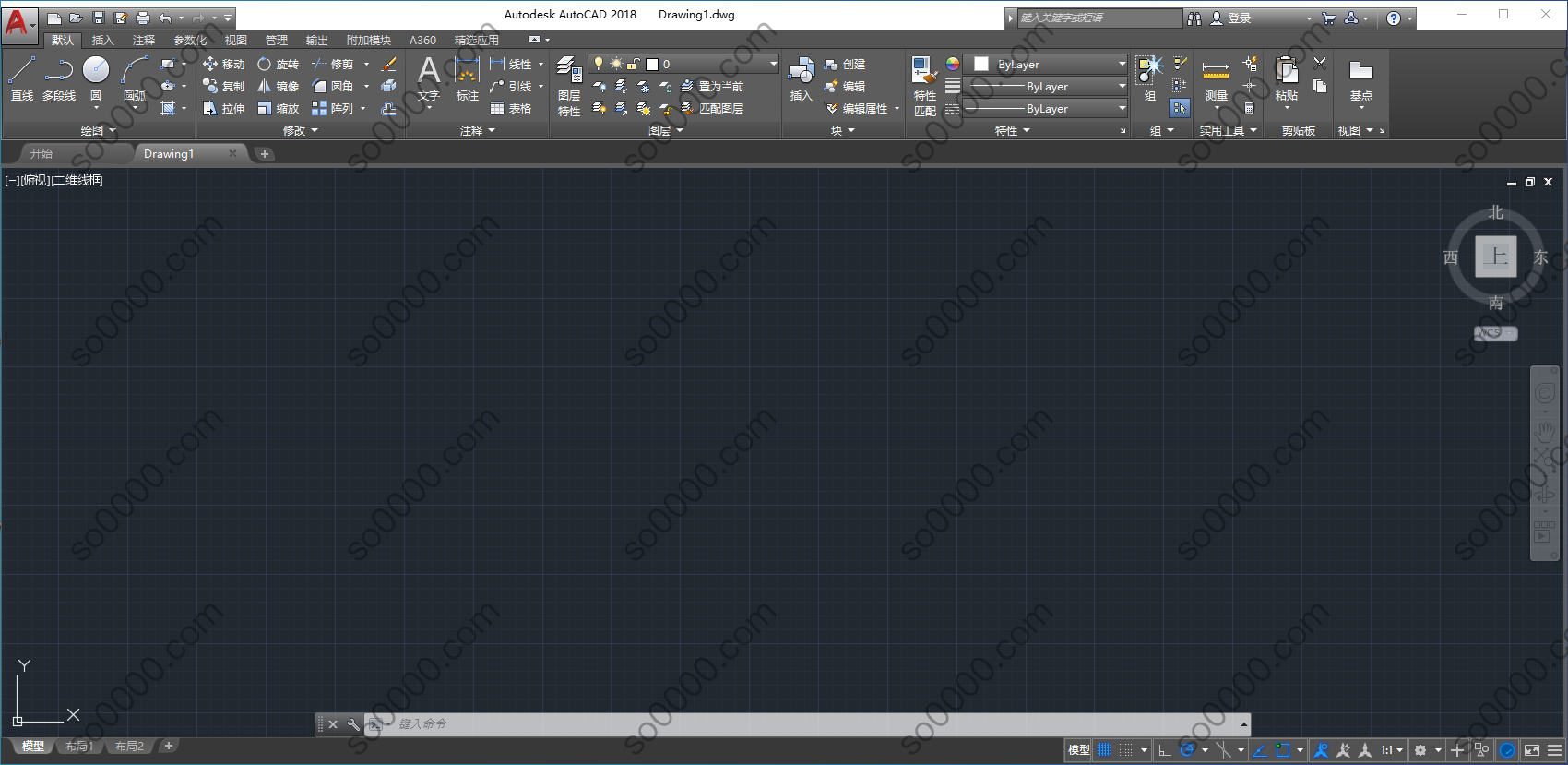Click the 复制 (Copy) modify tool
The width and height of the screenshot is (1568, 765).
[x=224, y=86]
